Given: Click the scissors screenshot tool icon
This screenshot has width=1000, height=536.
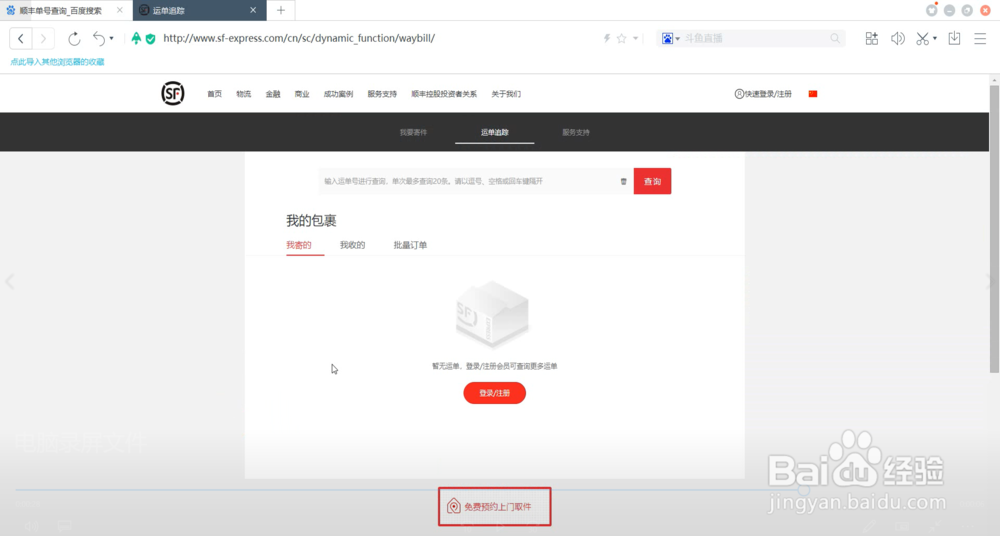Looking at the screenshot, I should (922, 38).
